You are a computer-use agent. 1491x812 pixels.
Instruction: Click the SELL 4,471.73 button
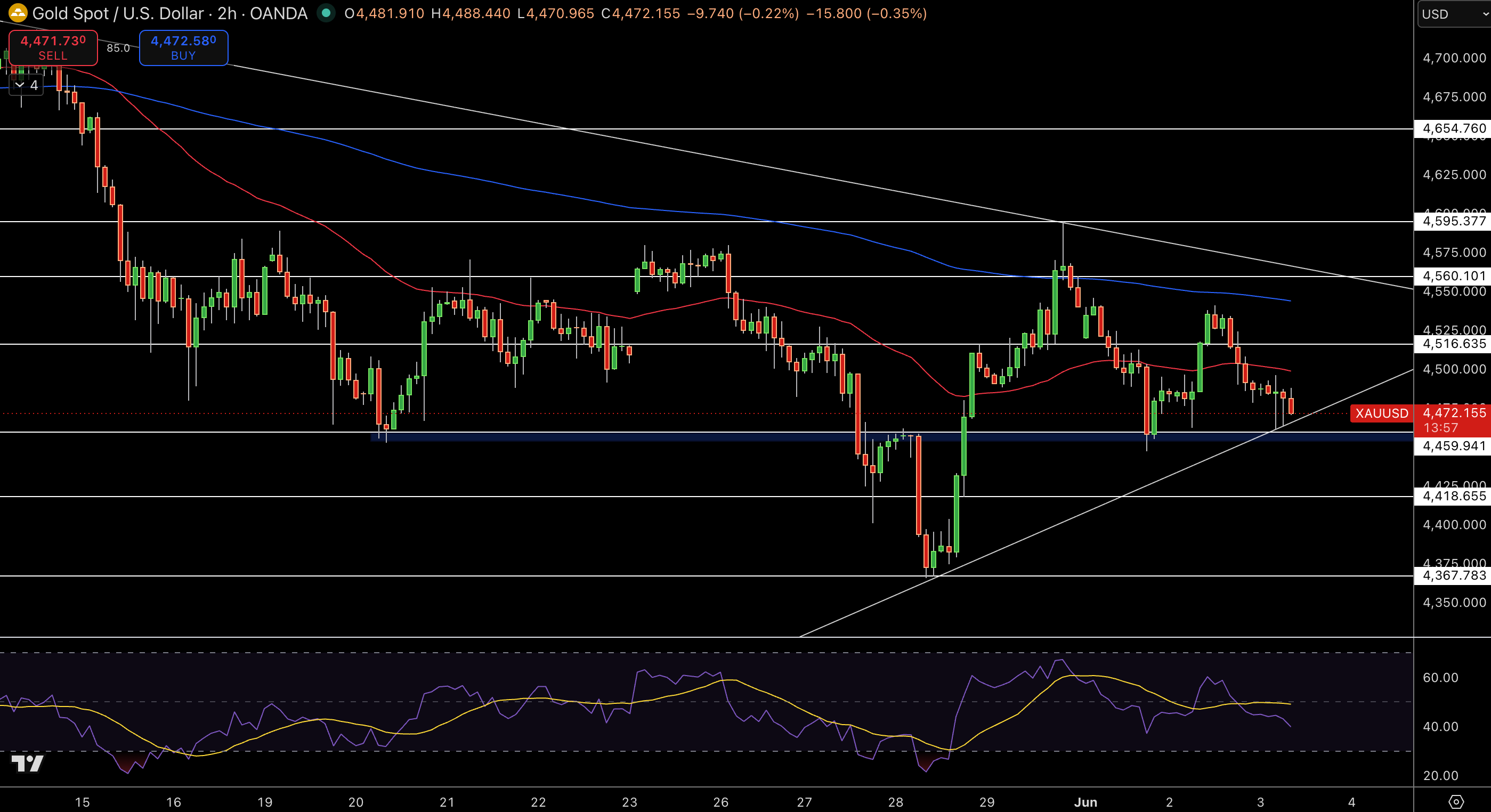pos(53,47)
